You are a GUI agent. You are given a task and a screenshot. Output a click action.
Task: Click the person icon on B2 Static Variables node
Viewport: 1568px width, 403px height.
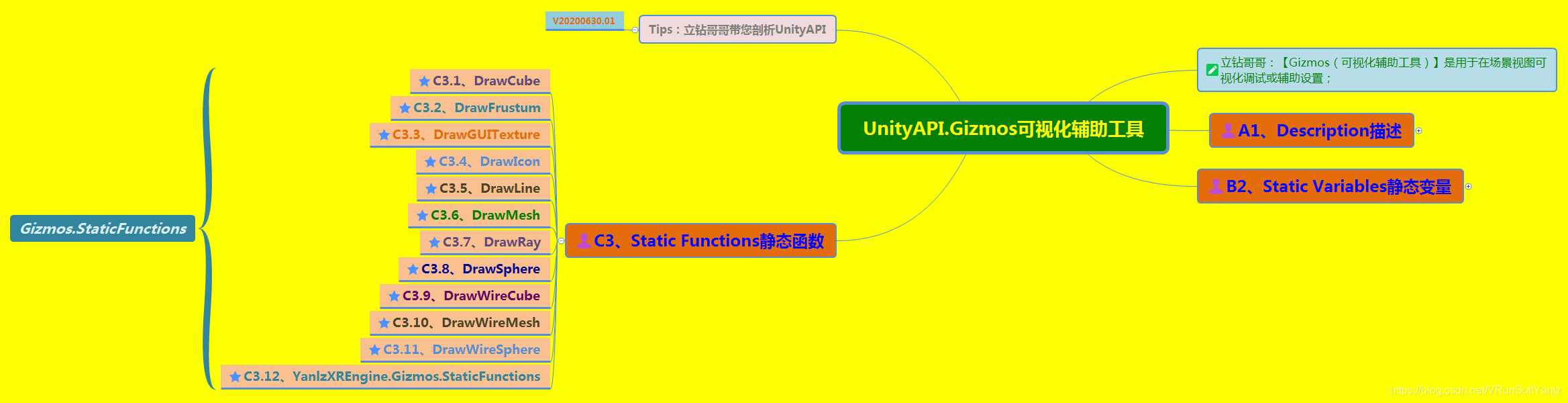click(1215, 186)
